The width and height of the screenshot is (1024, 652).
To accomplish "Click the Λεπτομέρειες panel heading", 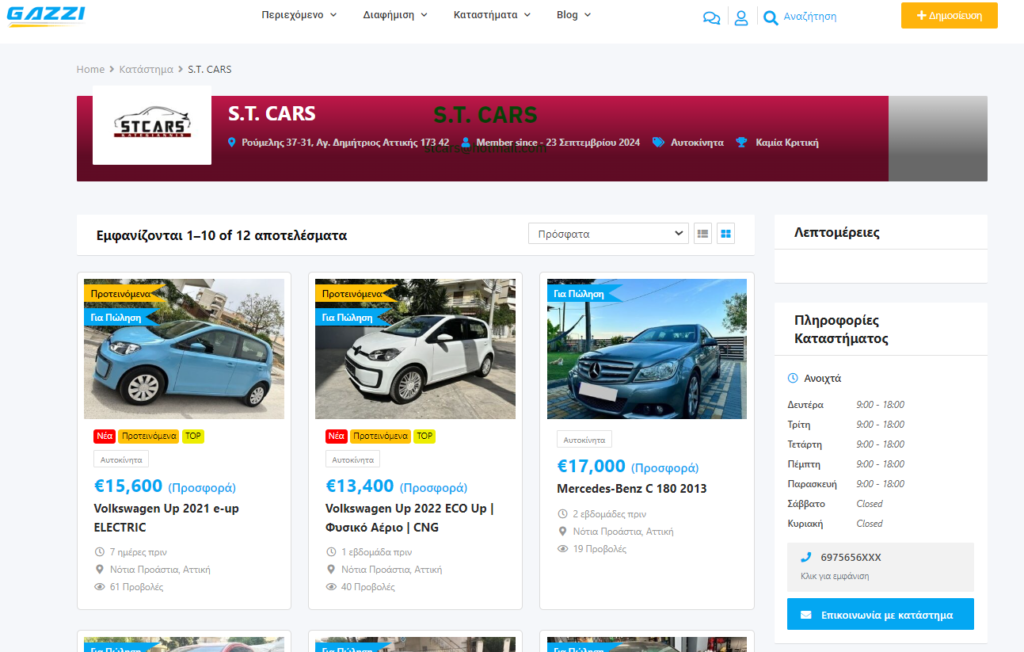I will [837, 233].
